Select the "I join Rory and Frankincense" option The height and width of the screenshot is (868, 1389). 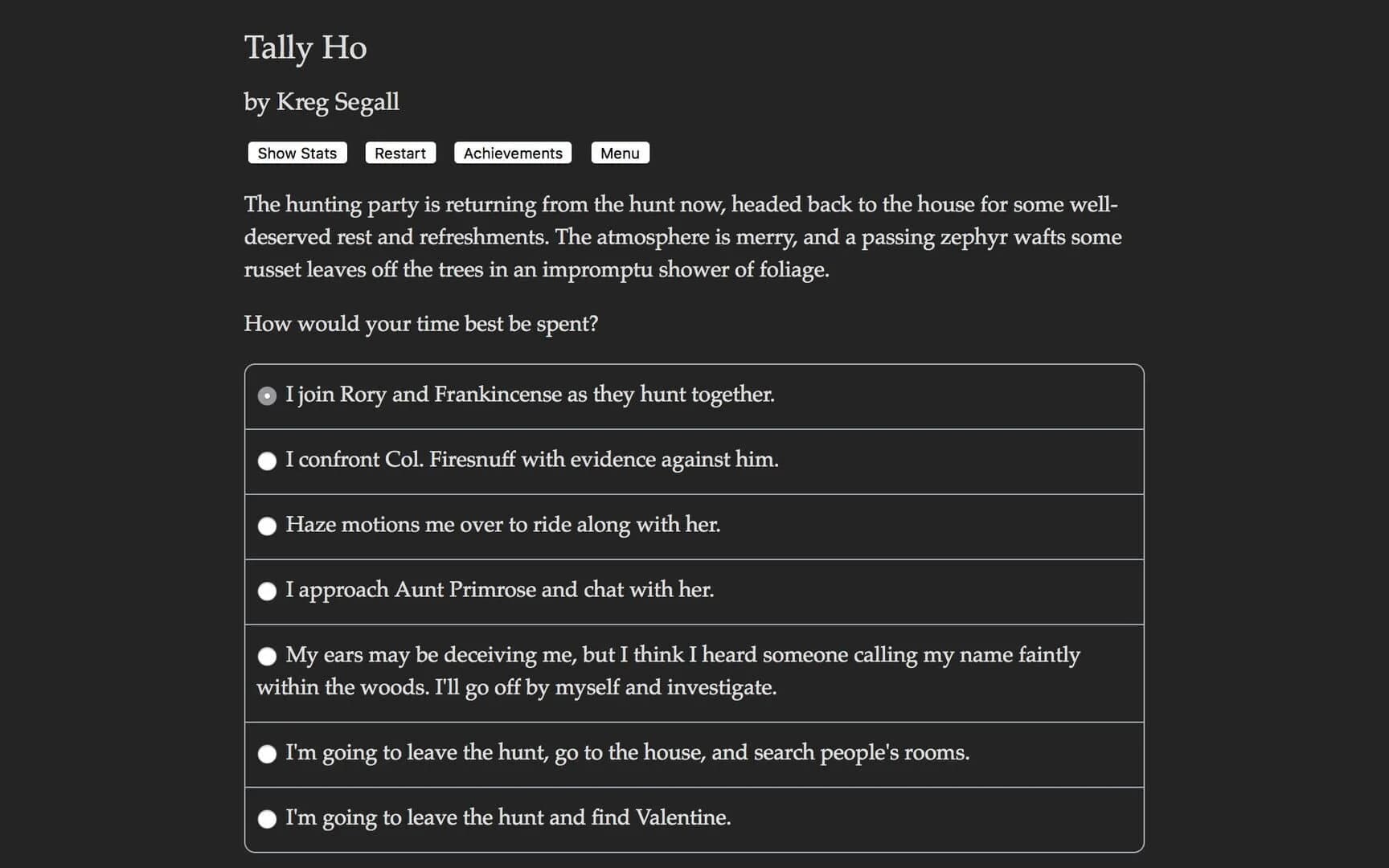point(531,395)
